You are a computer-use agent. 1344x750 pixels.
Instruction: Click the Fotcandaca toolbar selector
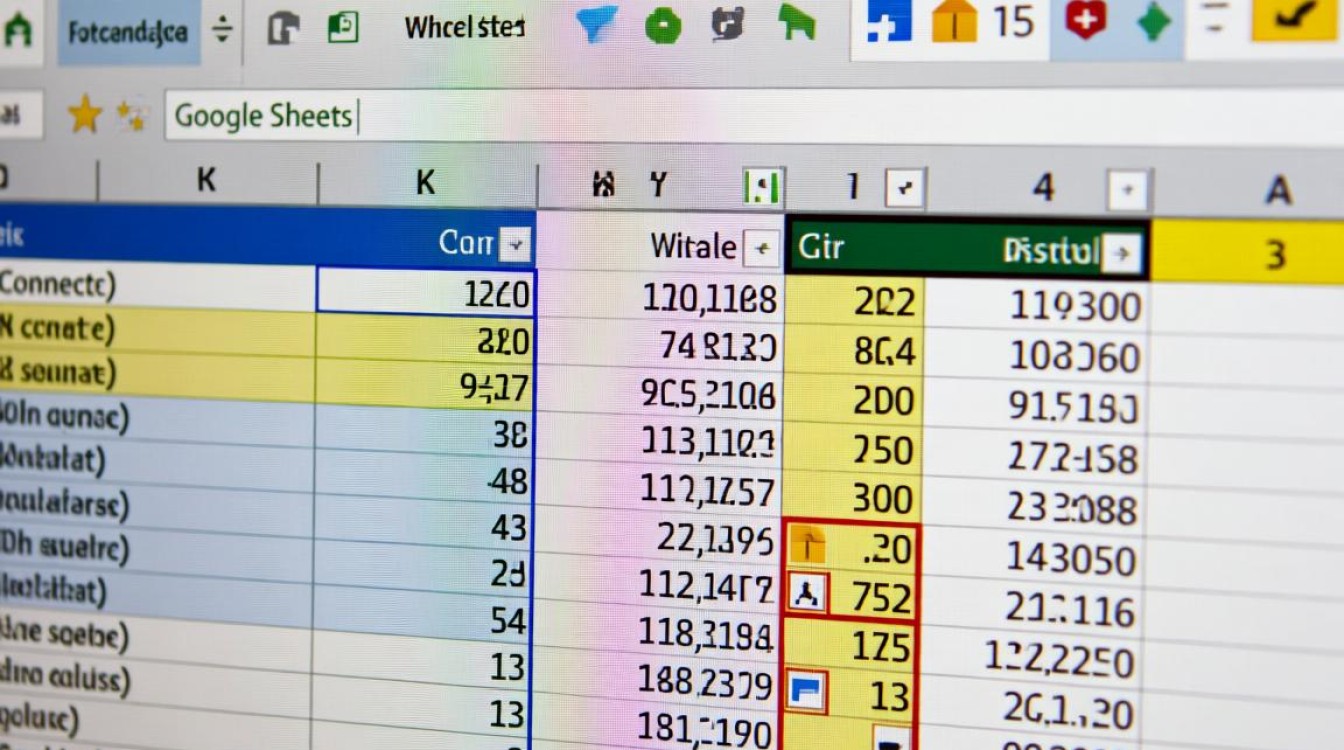pyautogui.click(x=127, y=32)
